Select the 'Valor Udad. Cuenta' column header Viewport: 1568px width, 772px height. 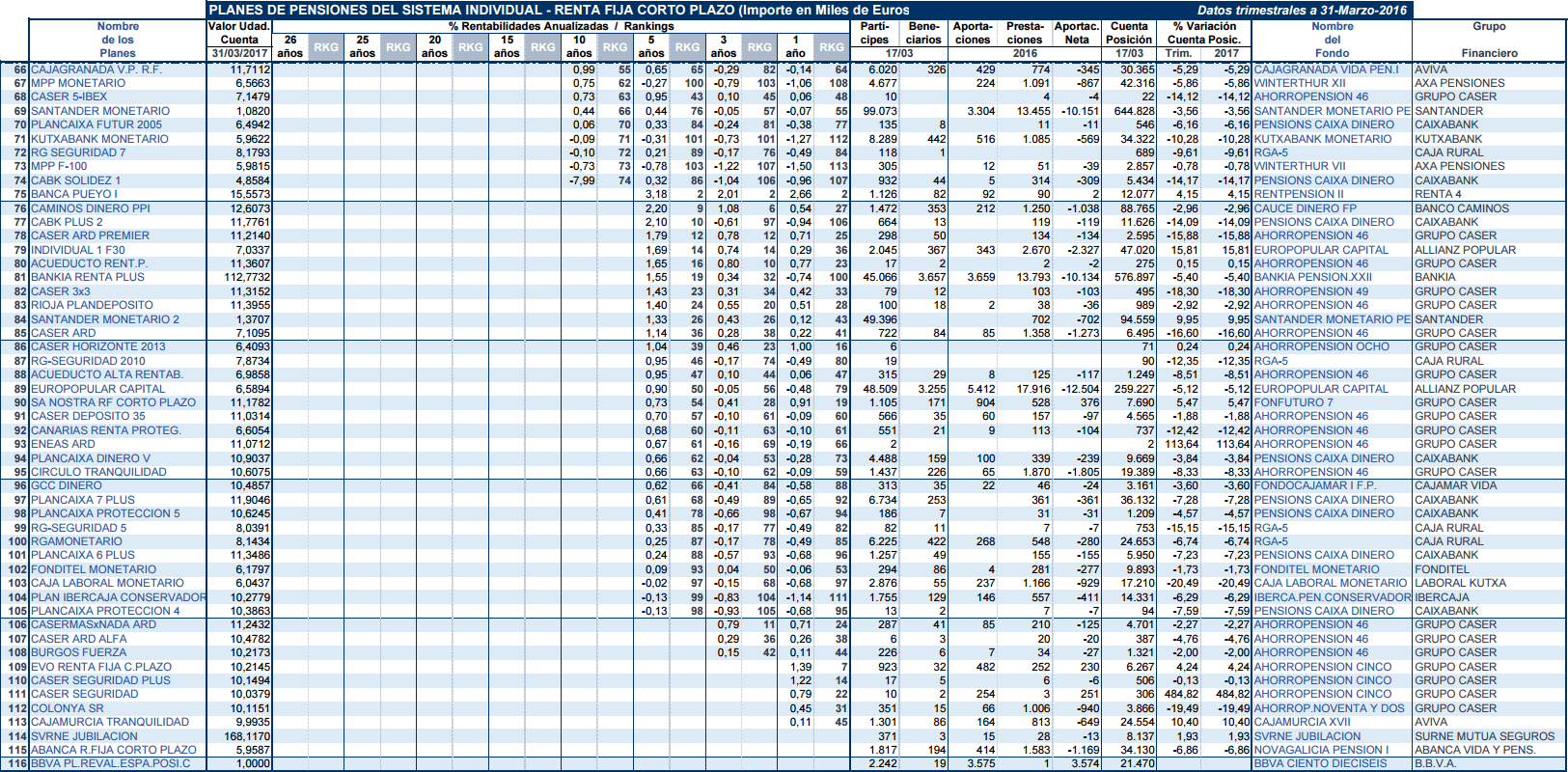239,33
